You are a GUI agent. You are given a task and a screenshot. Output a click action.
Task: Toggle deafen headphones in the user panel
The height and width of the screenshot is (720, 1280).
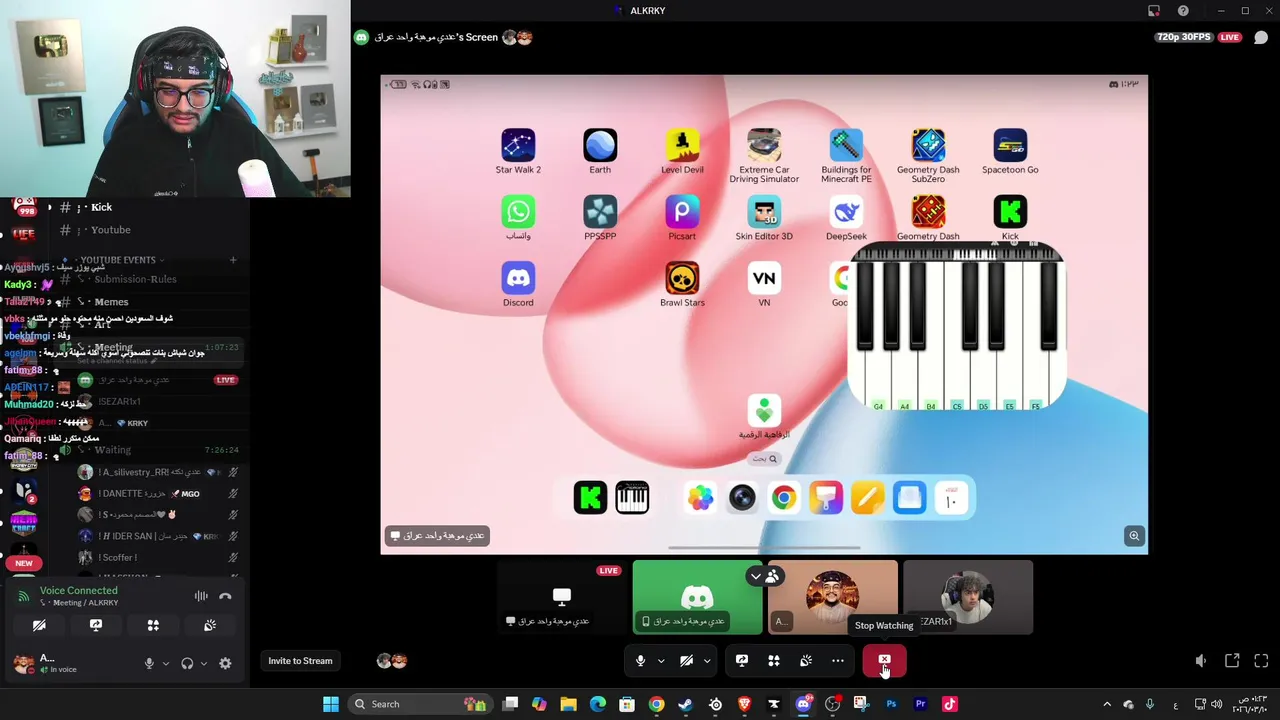coord(187,663)
